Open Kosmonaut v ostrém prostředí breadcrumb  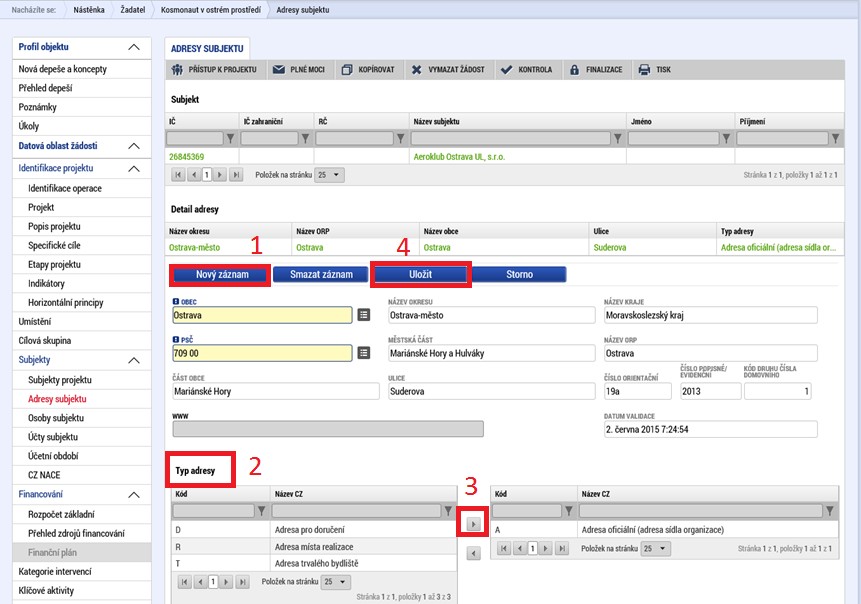click(211, 10)
